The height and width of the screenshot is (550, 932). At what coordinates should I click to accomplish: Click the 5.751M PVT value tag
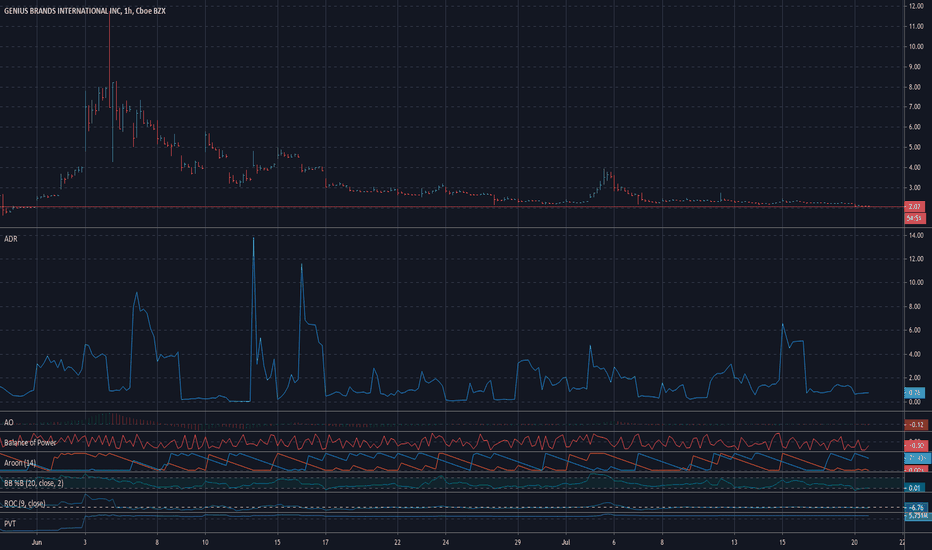click(917, 516)
